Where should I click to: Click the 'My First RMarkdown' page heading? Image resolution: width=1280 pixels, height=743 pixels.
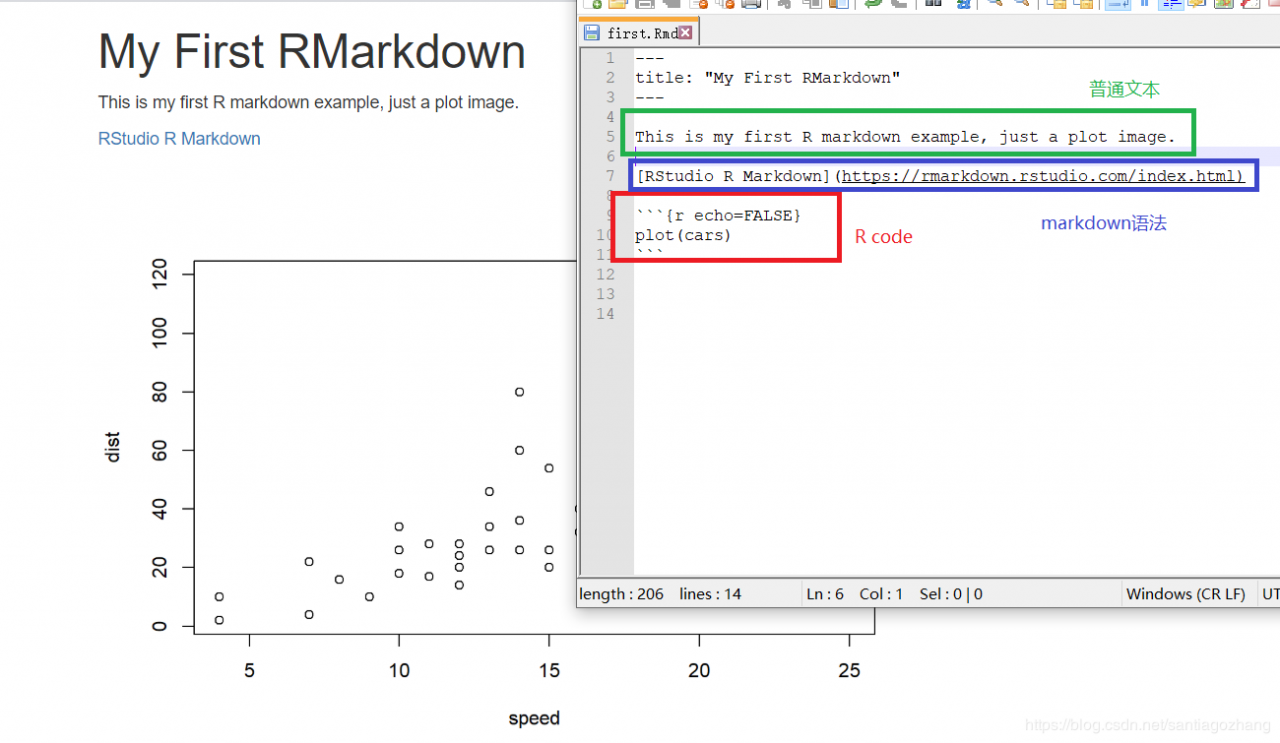point(311,52)
